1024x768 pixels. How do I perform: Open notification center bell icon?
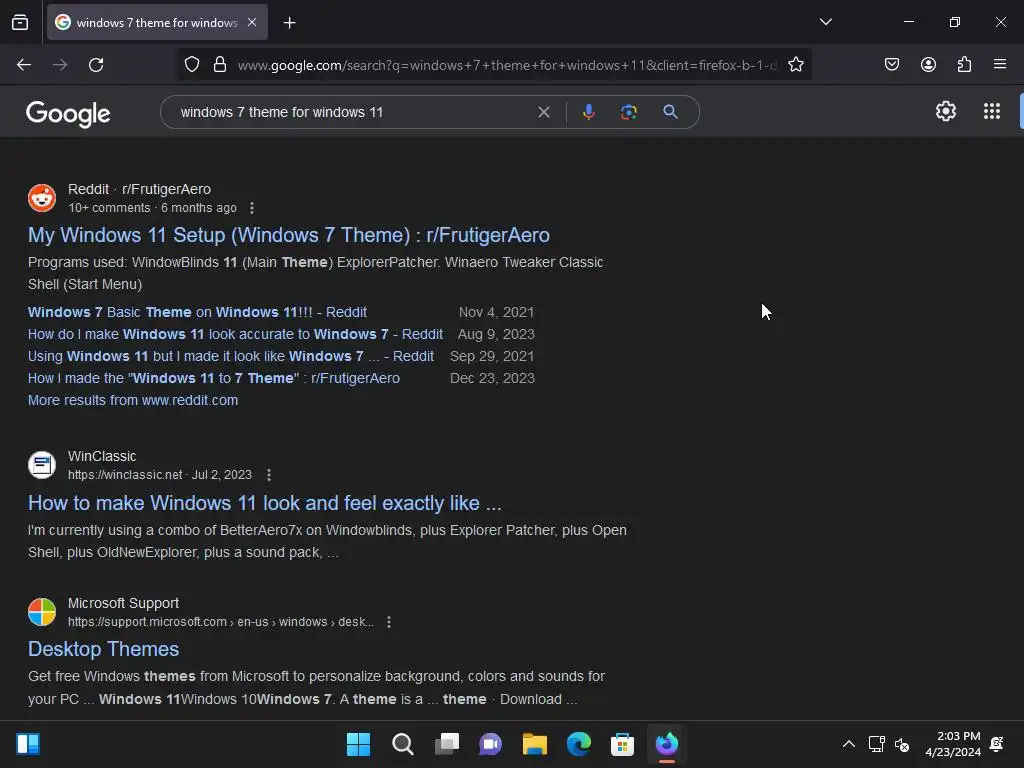997,744
